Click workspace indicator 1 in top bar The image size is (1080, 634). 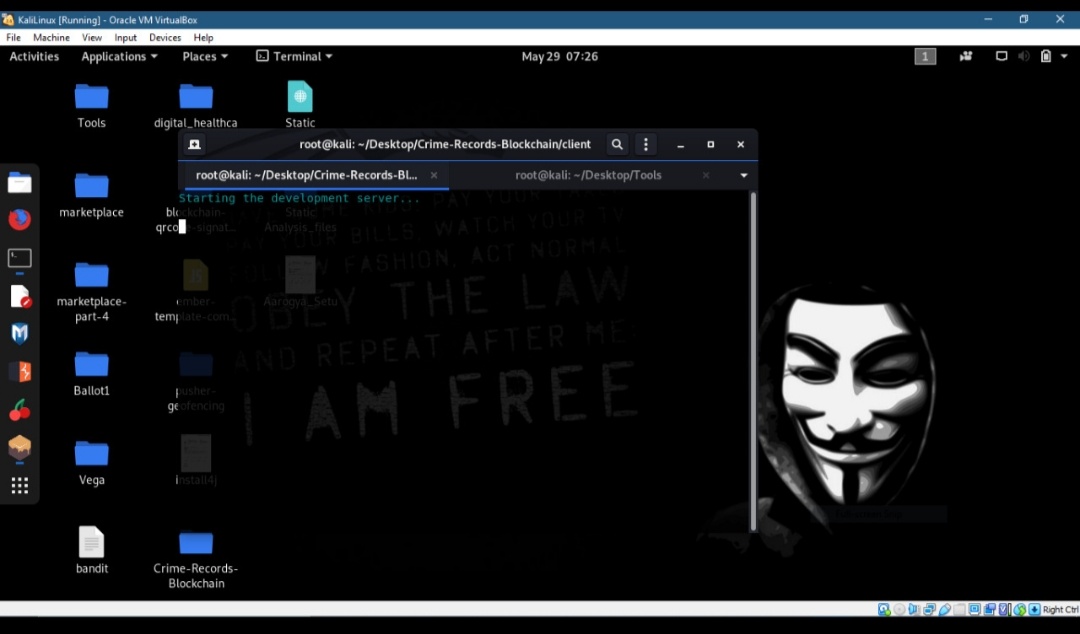pyautogui.click(x=925, y=57)
